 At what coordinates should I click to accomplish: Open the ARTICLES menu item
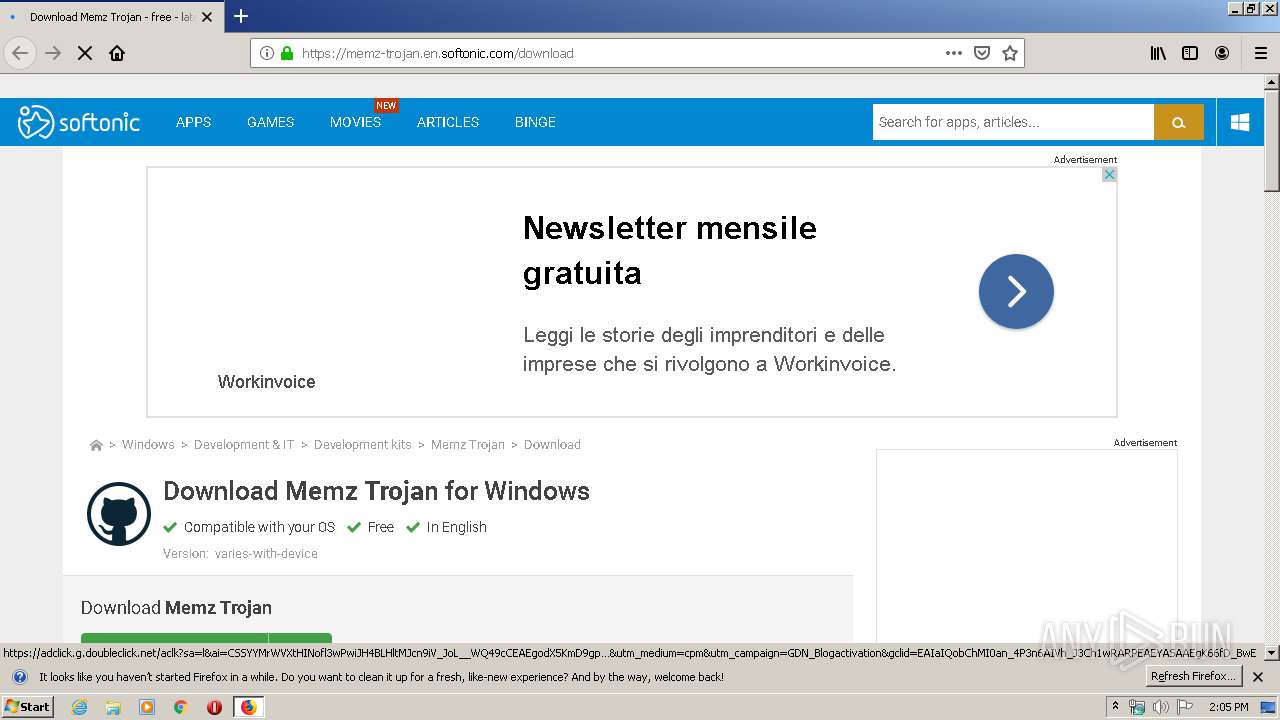(448, 122)
